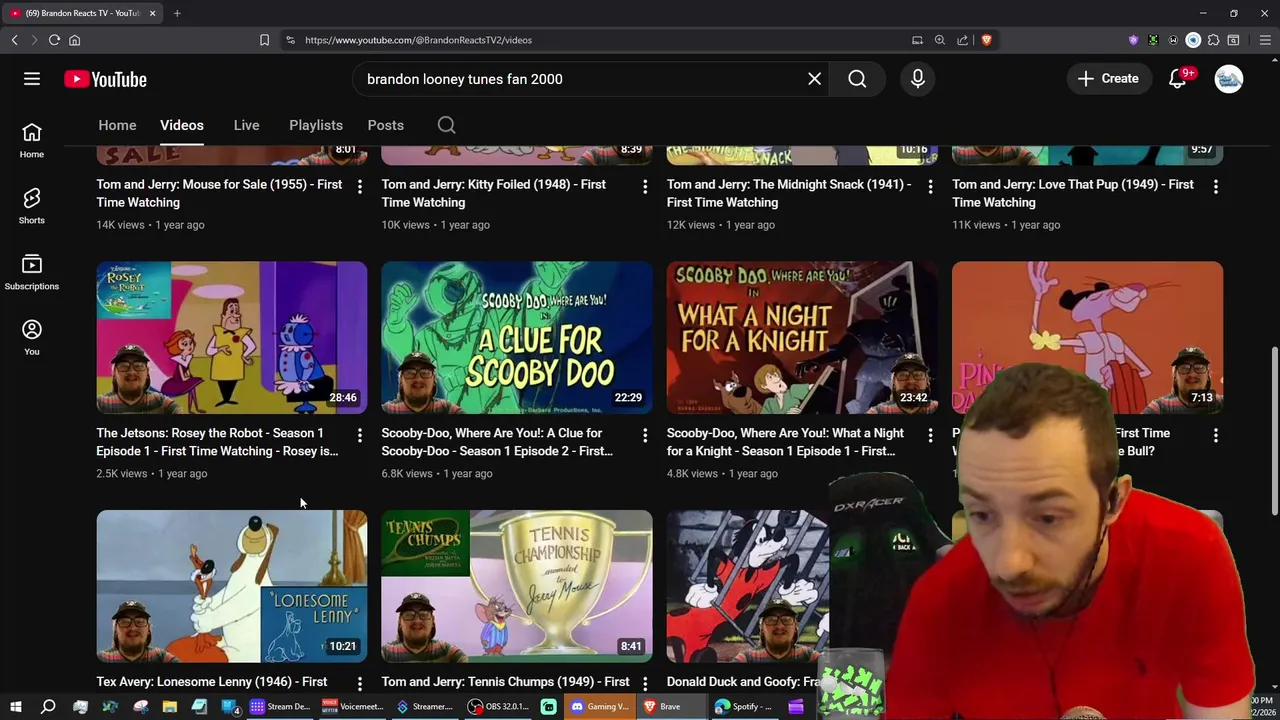Go to the YouTube logo home link
1280x720 pixels.
[x=105, y=79]
